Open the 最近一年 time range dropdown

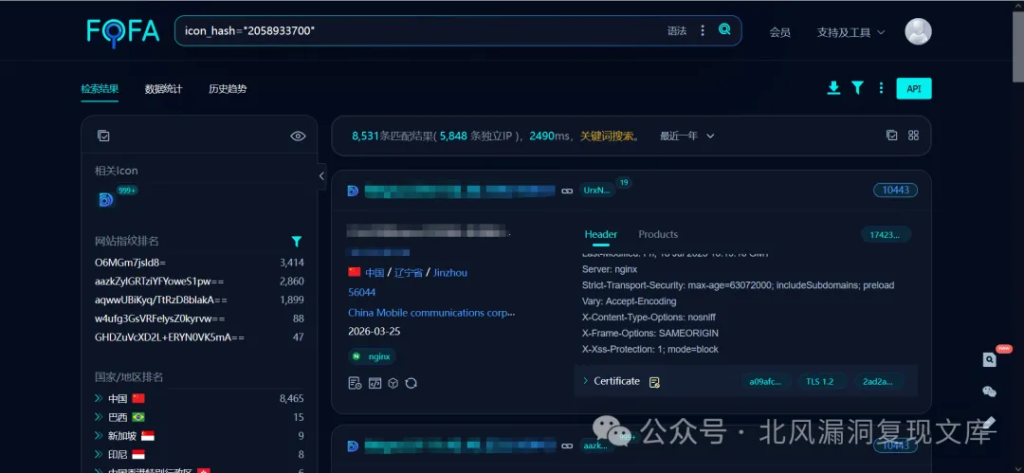(687, 136)
